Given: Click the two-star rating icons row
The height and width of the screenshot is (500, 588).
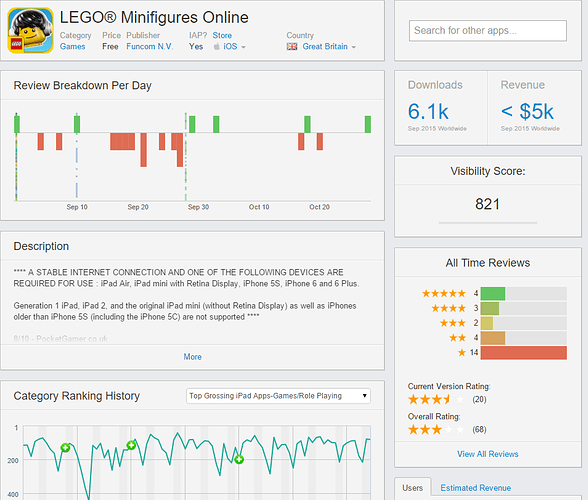Looking at the screenshot, I should (x=458, y=338).
